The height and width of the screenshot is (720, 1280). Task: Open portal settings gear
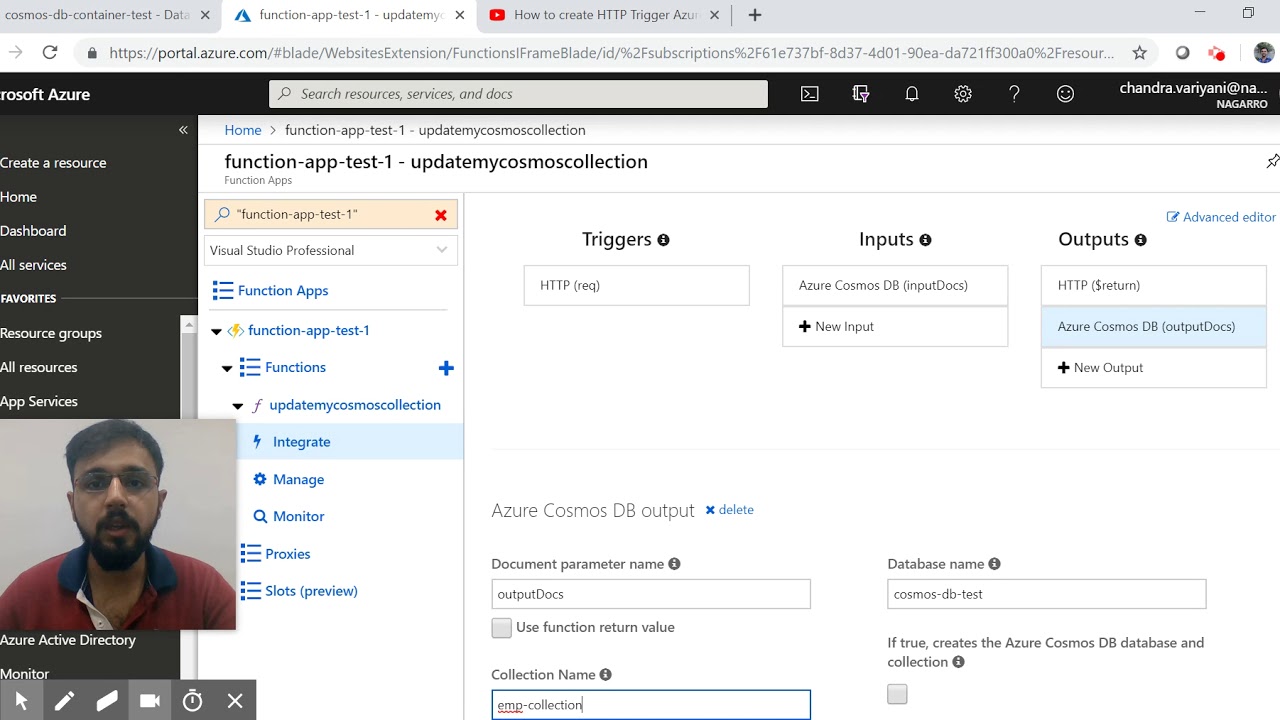click(x=963, y=94)
